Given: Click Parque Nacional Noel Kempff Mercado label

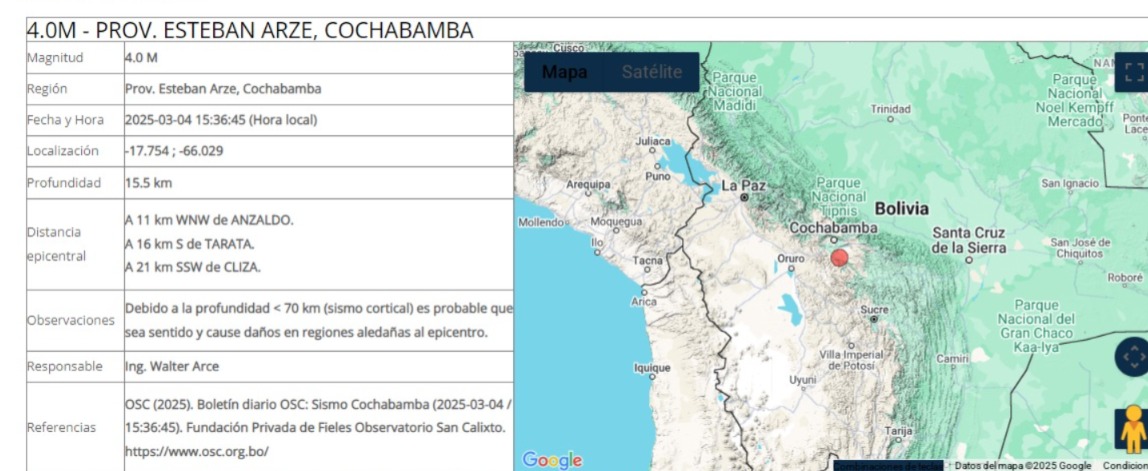Looking at the screenshot, I should [1073, 100].
